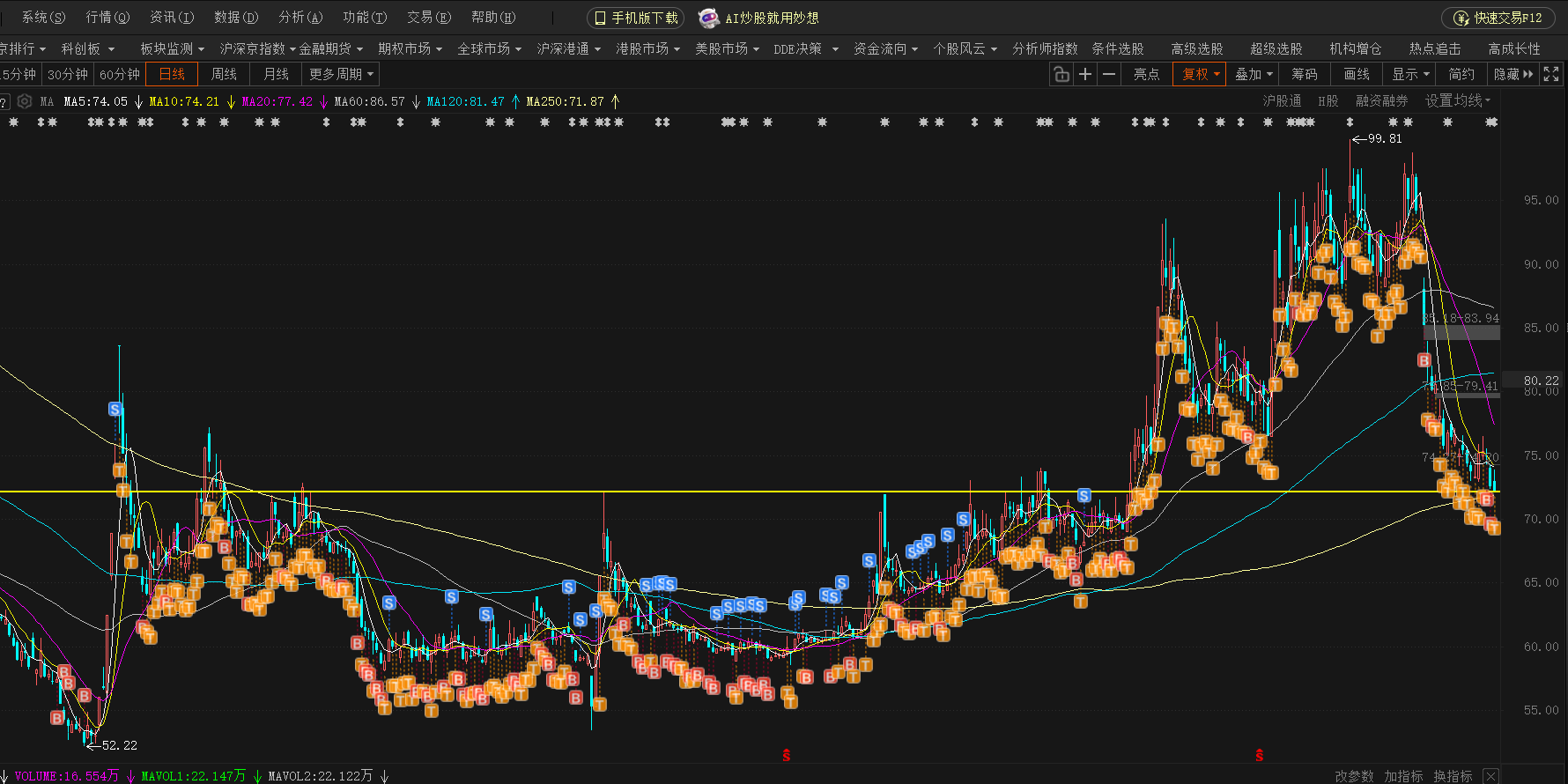1568x784 pixels.
Task: Click first event star marker at top-left
Action: pos(13,122)
